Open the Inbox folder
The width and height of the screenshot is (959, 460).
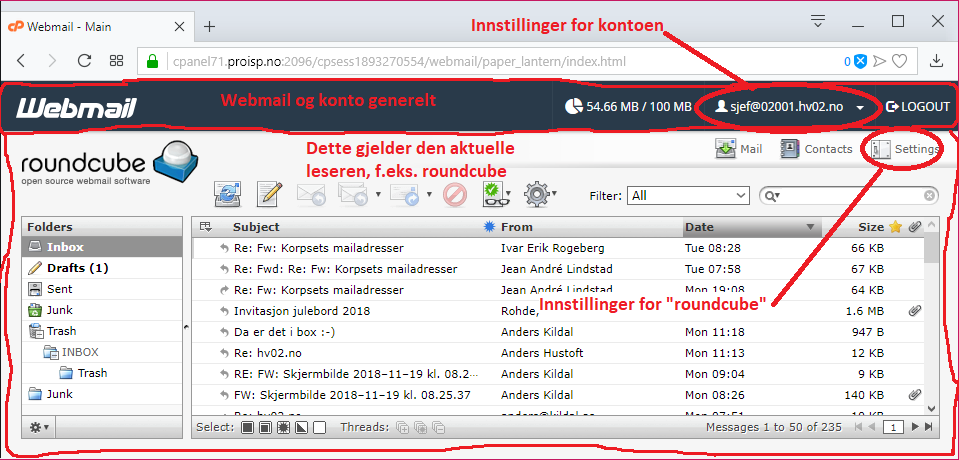click(102, 247)
